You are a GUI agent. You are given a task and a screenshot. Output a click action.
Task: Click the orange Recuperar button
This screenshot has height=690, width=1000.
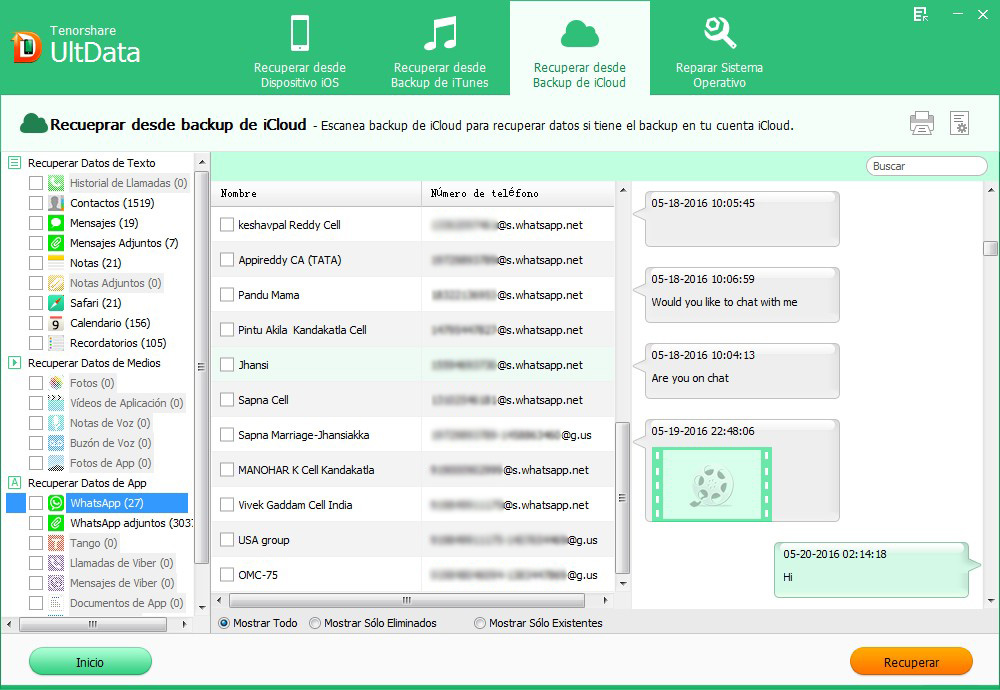911,662
